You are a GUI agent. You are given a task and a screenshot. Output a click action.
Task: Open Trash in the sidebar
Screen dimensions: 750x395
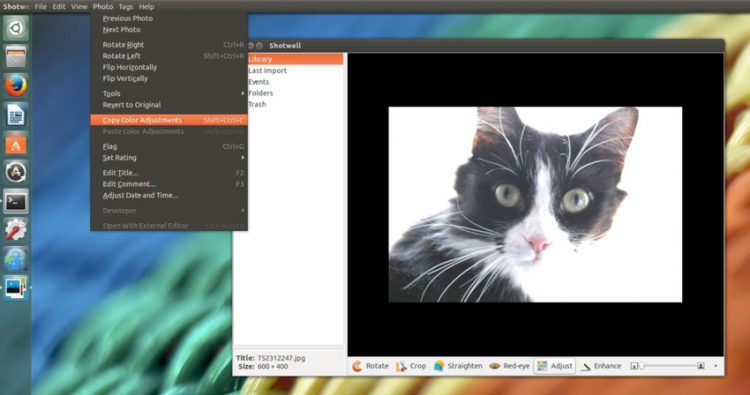point(257,104)
